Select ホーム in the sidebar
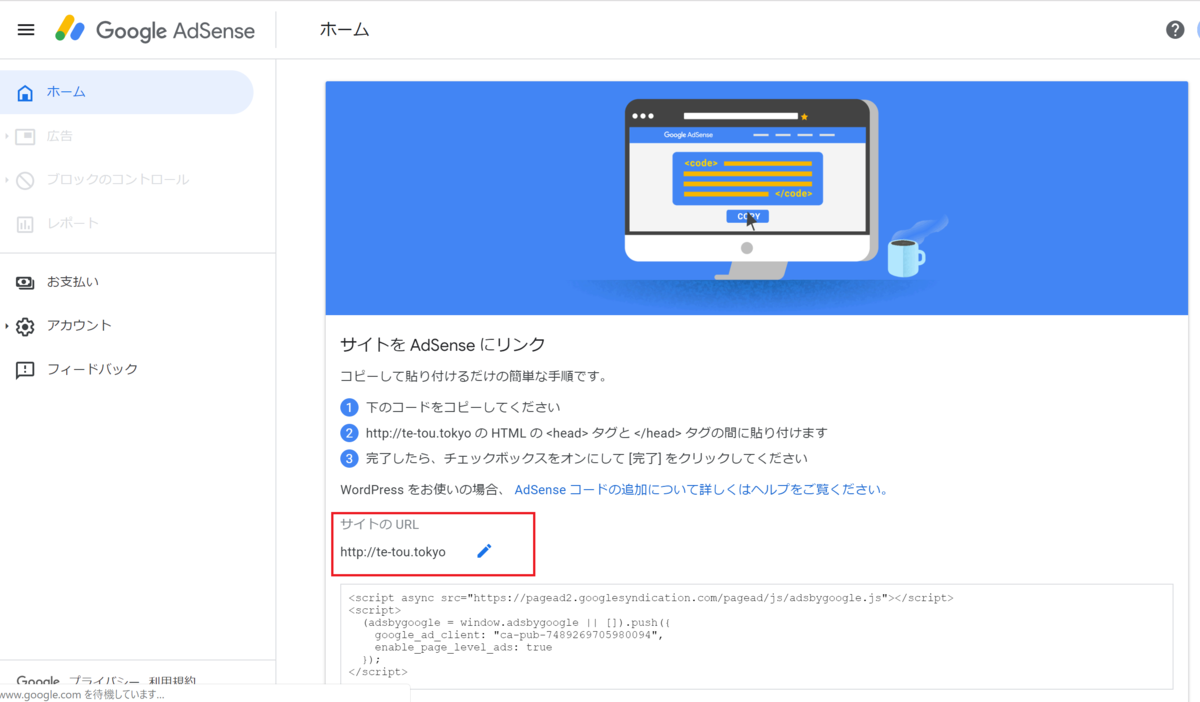 (126, 92)
